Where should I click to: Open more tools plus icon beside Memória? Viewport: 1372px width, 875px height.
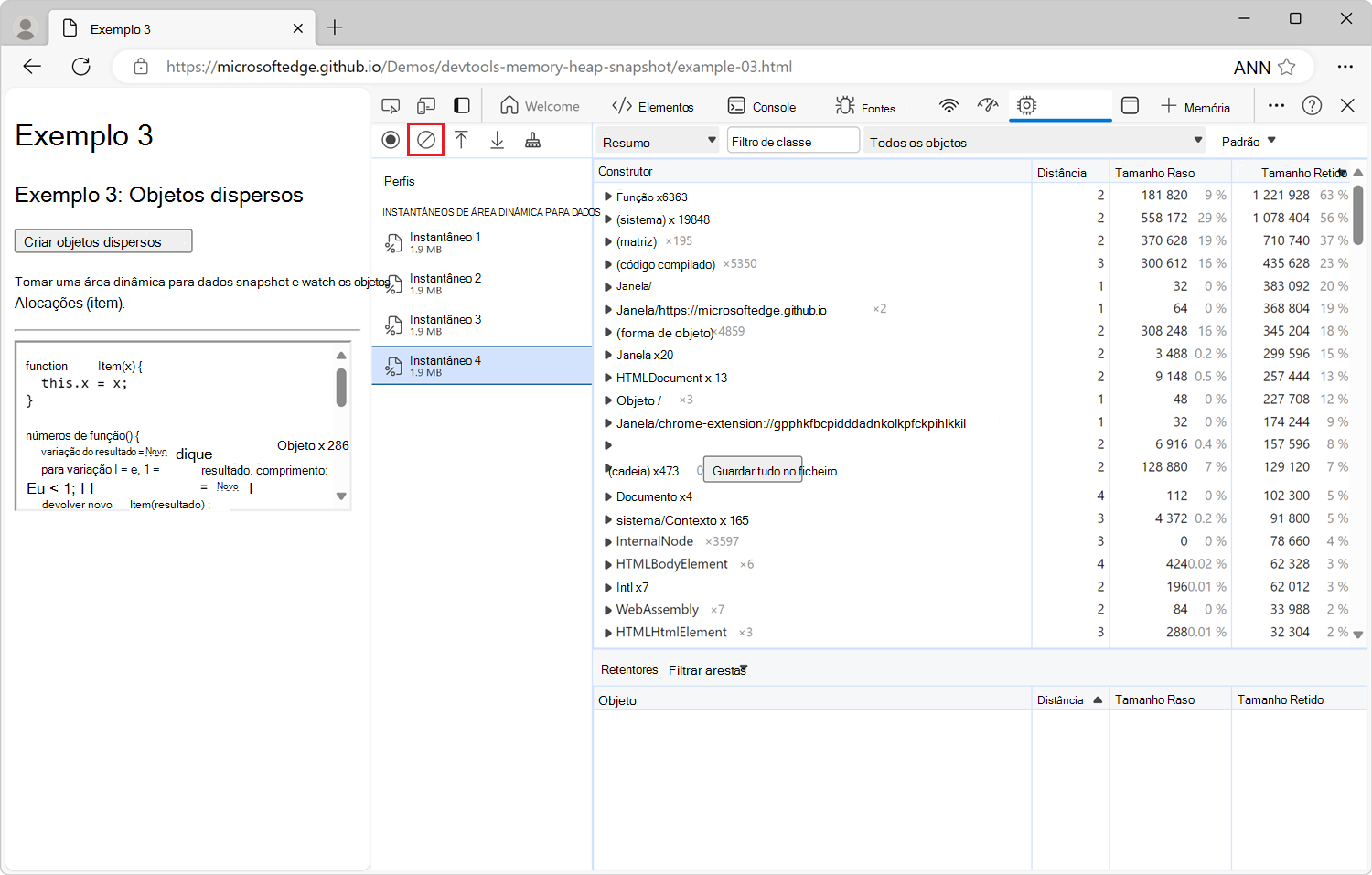[x=1169, y=106]
